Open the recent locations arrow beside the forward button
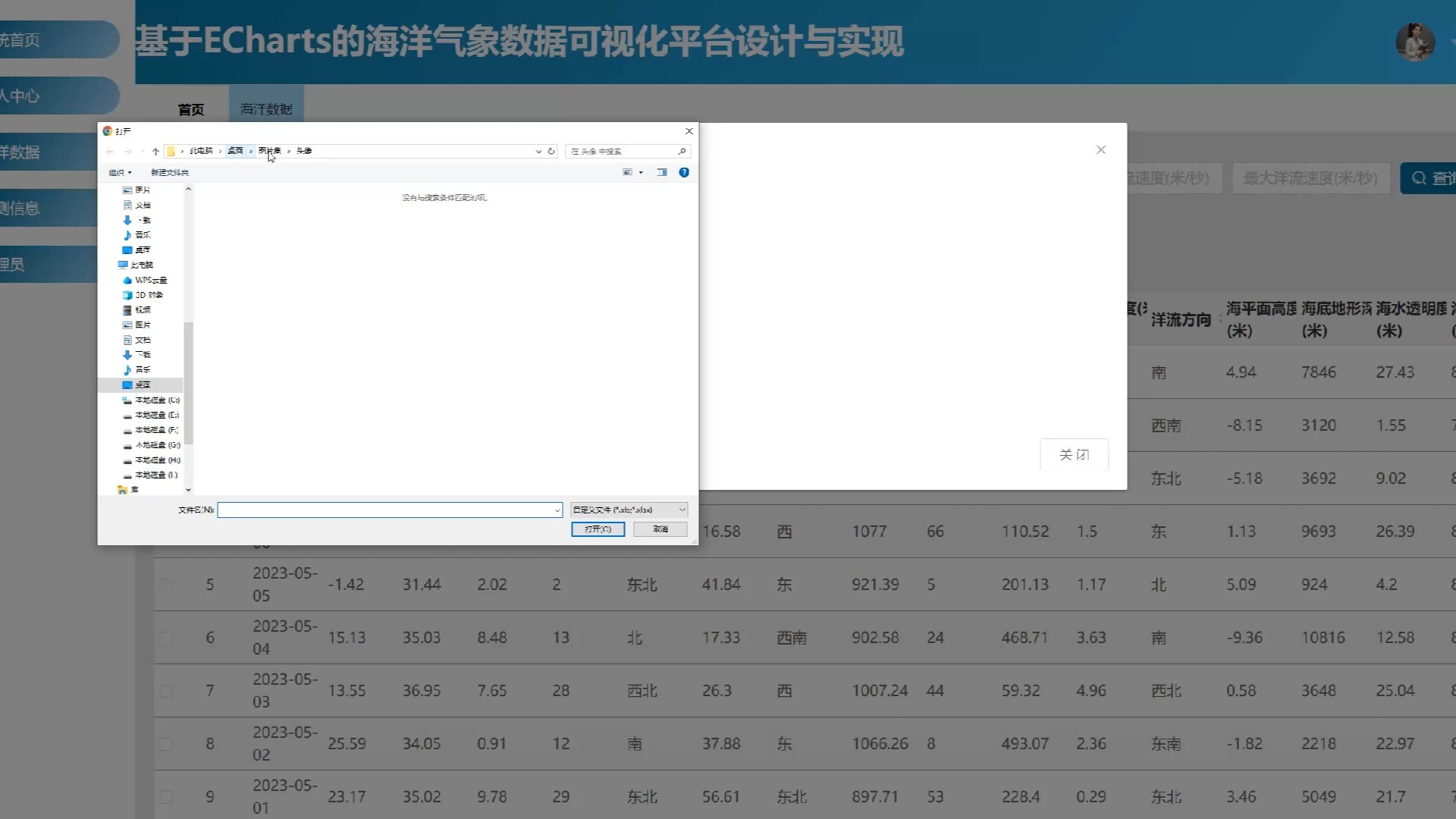Screen dimensions: 1456x819 (142, 152)
